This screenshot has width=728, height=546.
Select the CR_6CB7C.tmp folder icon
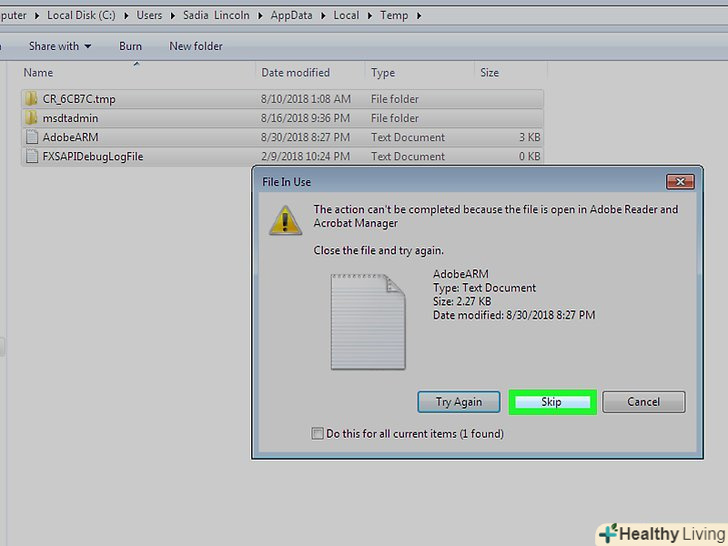31,99
